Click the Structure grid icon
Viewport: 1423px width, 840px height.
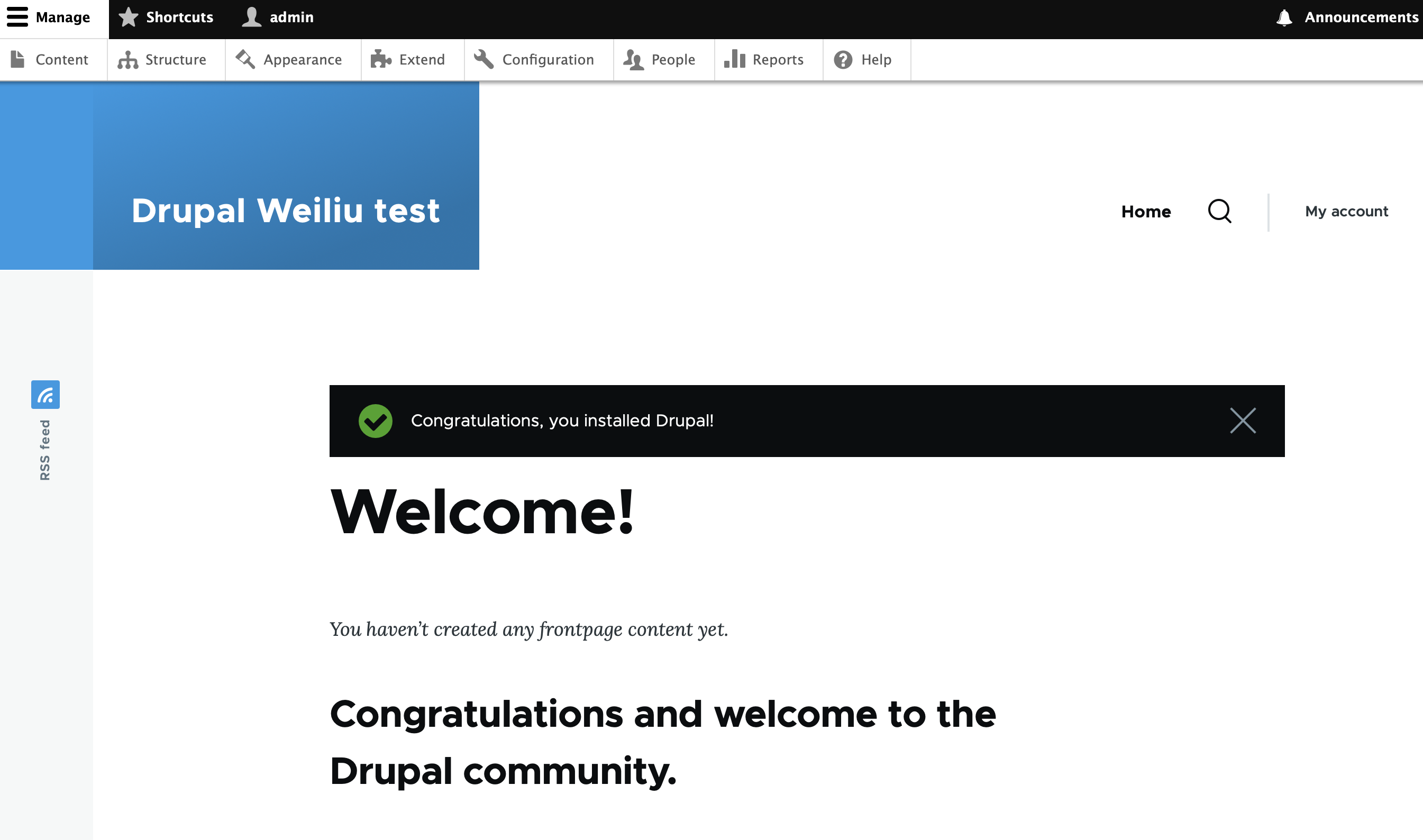[127, 60]
